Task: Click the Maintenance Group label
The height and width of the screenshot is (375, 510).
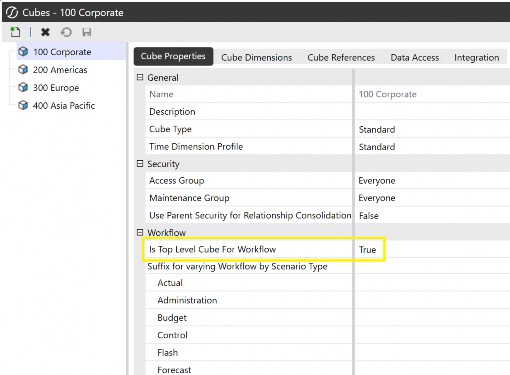Action: tap(189, 198)
